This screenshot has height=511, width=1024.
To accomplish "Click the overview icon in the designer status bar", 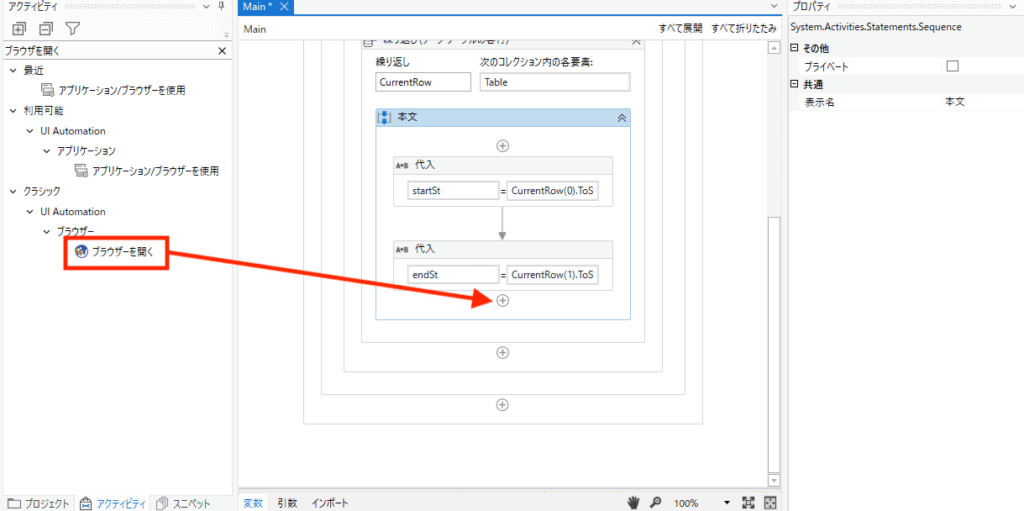I will click(771, 503).
